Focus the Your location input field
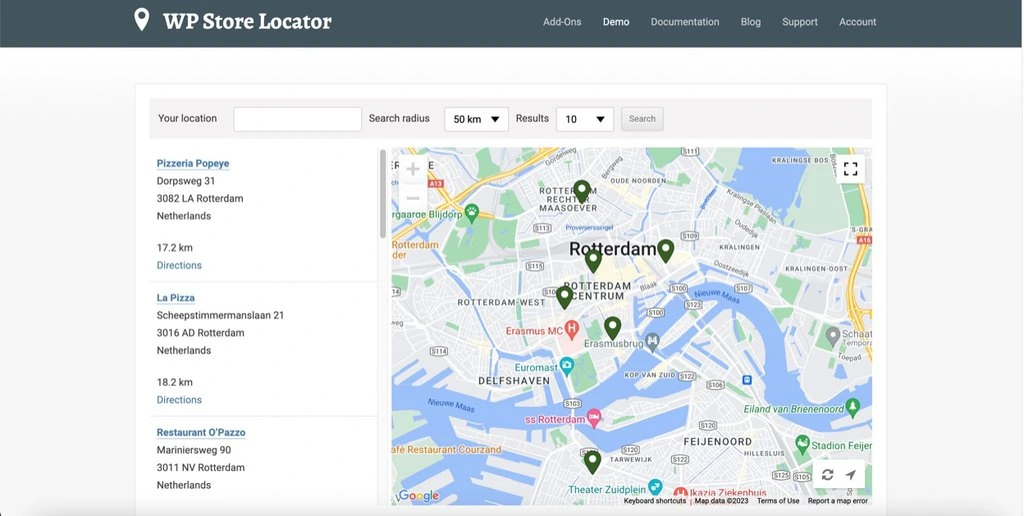Image resolution: width=1024 pixels, height=516 pixels. coord(297,119)
